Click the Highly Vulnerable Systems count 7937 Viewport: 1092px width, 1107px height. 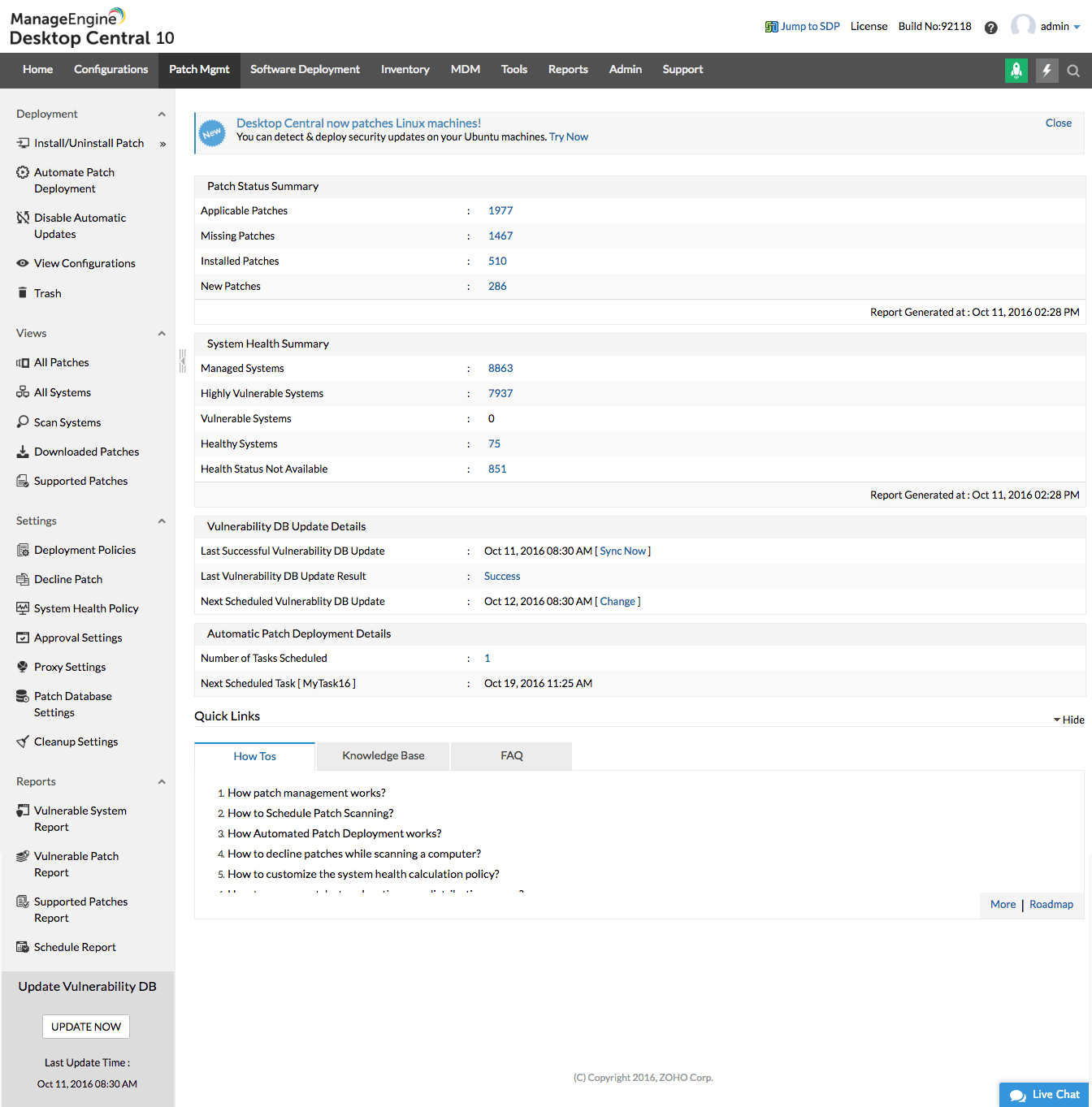(500, 393)
